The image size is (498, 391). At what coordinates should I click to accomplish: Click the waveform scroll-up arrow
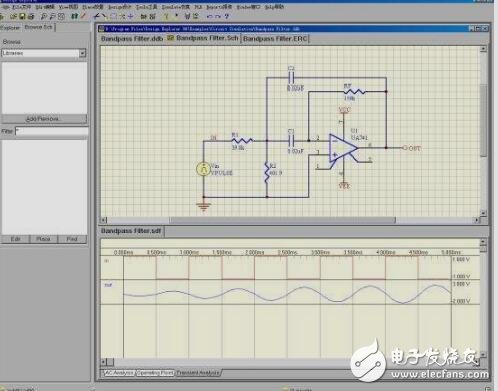tap(483, 241)
